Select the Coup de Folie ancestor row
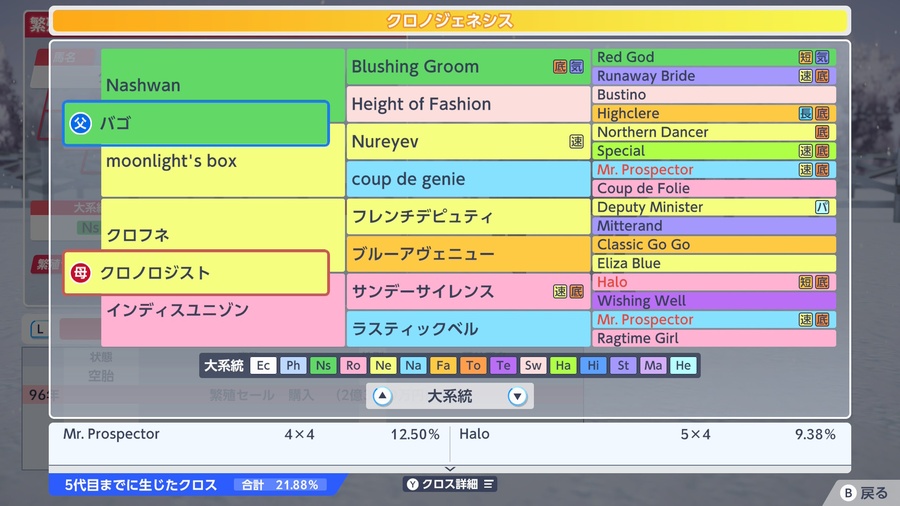 pyautogui.click(x=713, y=188)
